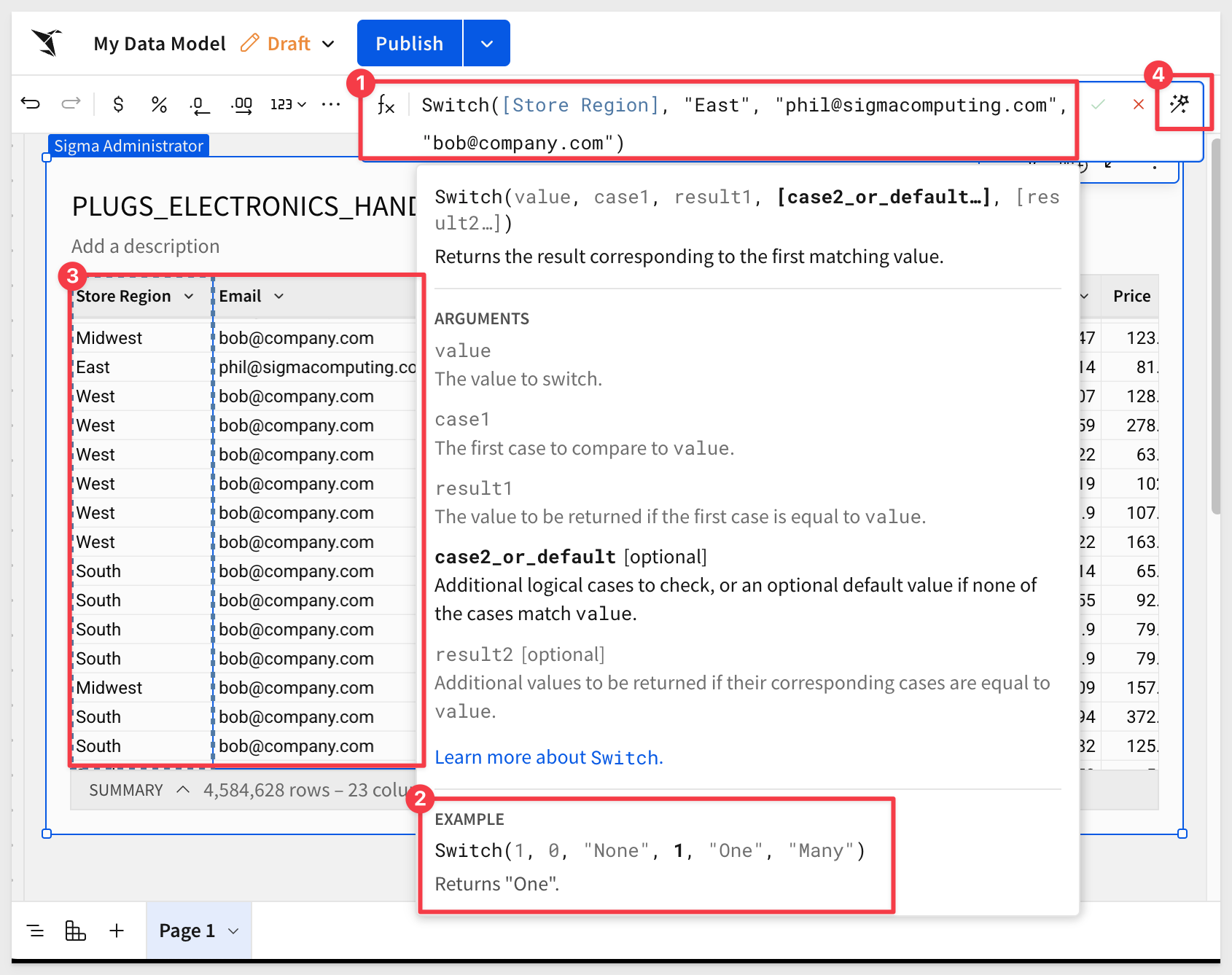This screenshot has width=1232, height=975.
Task: Click into the Switch formula text
Action: (744, 124)
